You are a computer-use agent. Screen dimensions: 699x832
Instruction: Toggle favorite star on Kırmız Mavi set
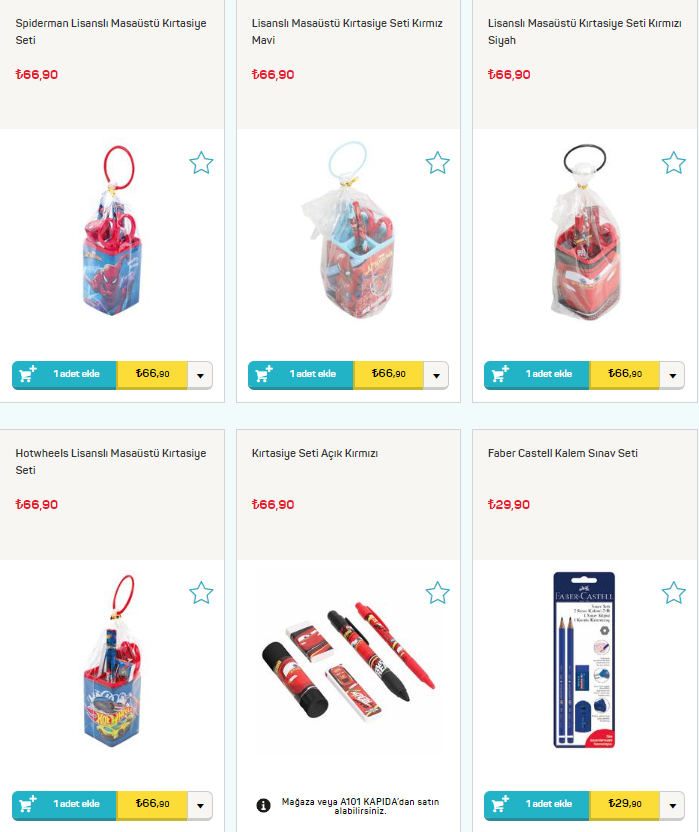tap(437, 163)
